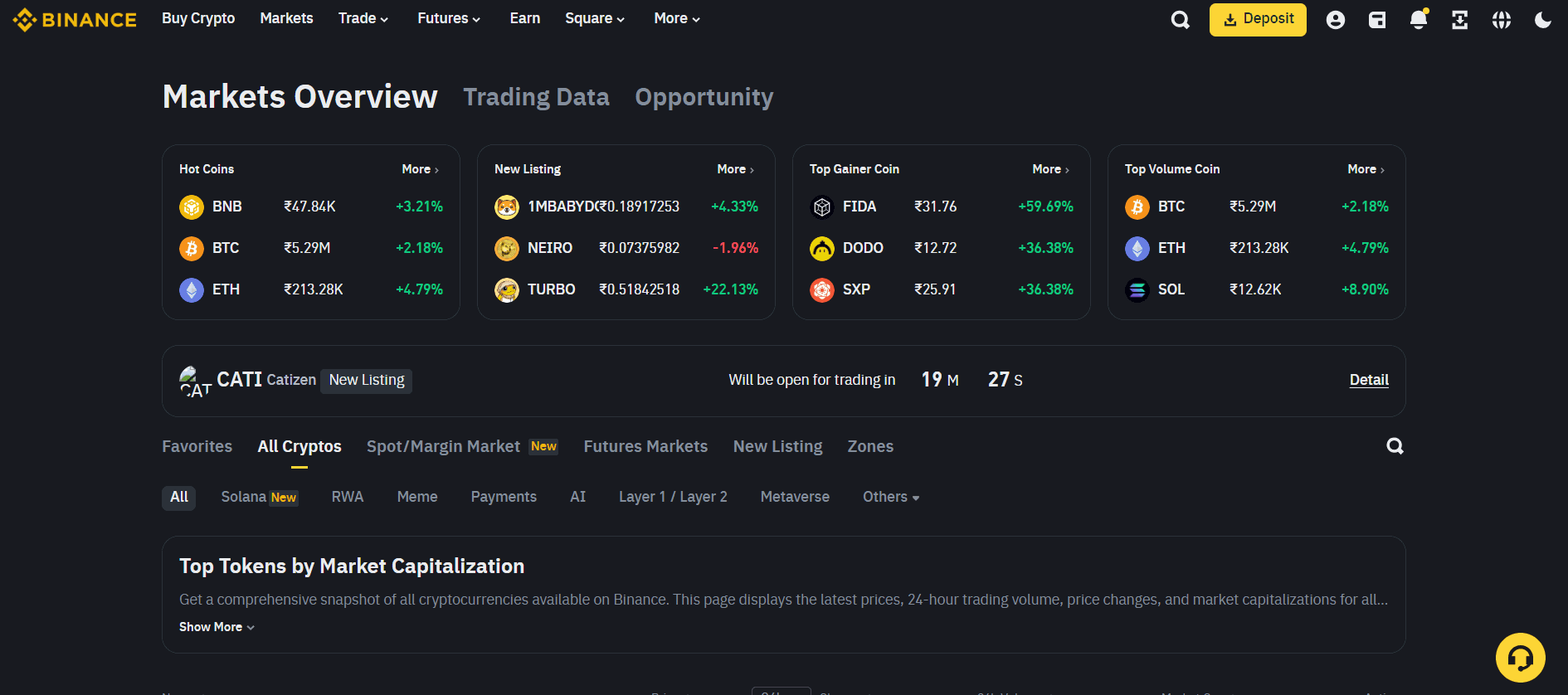
Task: Switch to Trading Data tab
Action: click(x=536, y=97)
